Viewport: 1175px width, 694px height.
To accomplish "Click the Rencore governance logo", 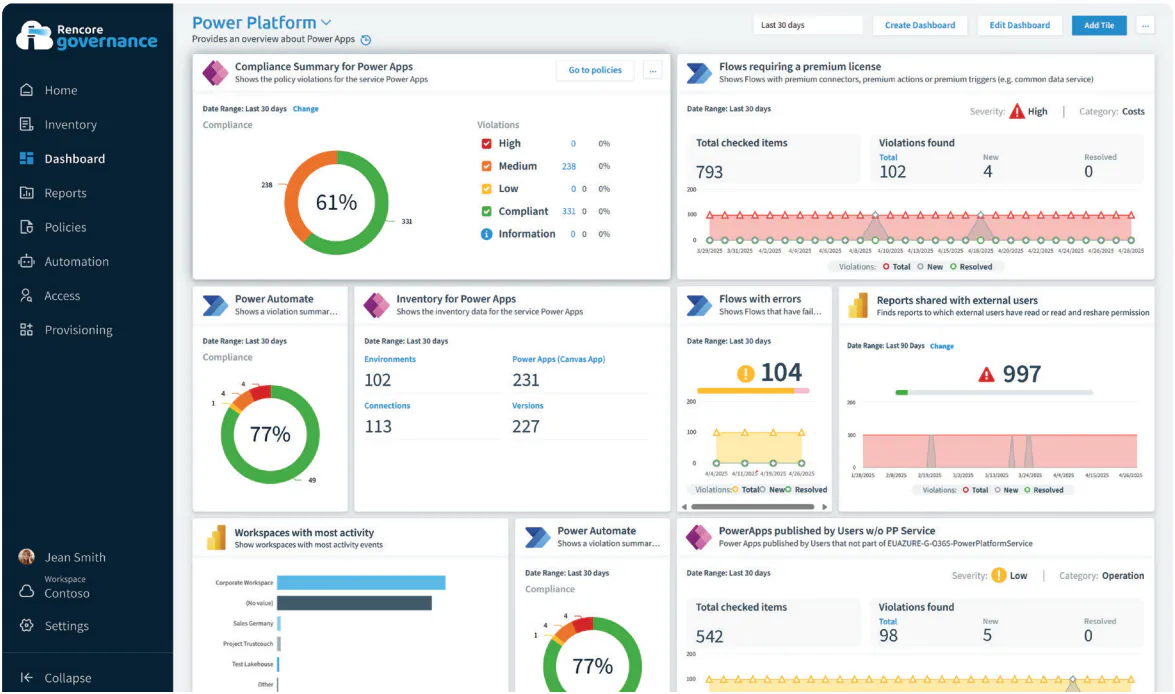I will 87,35.
